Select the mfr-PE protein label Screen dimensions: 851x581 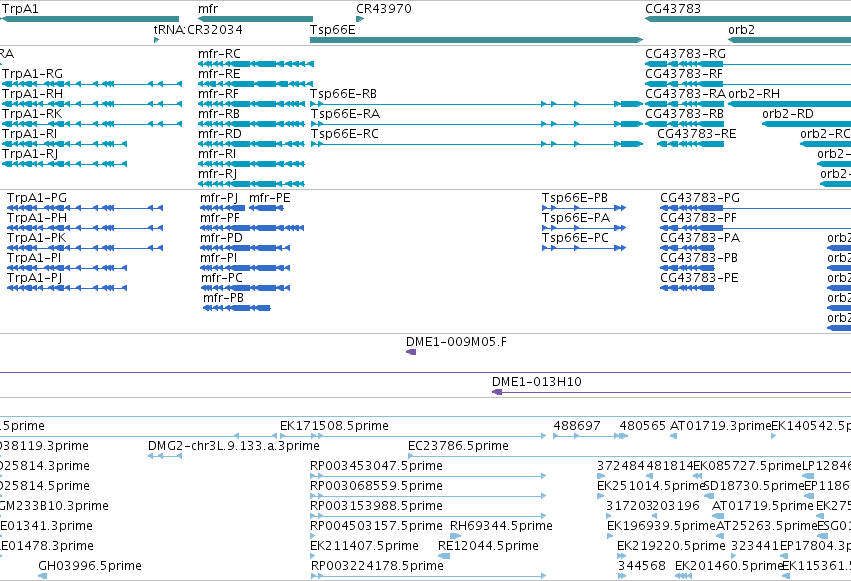(270, 197)
